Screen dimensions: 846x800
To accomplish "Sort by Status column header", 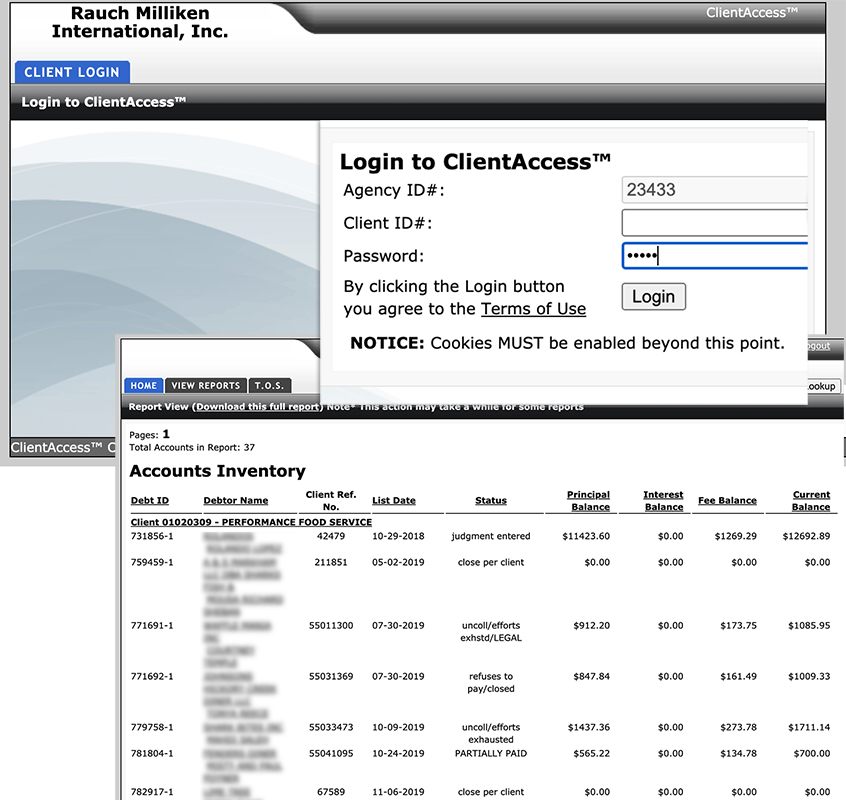I will 490,501.
